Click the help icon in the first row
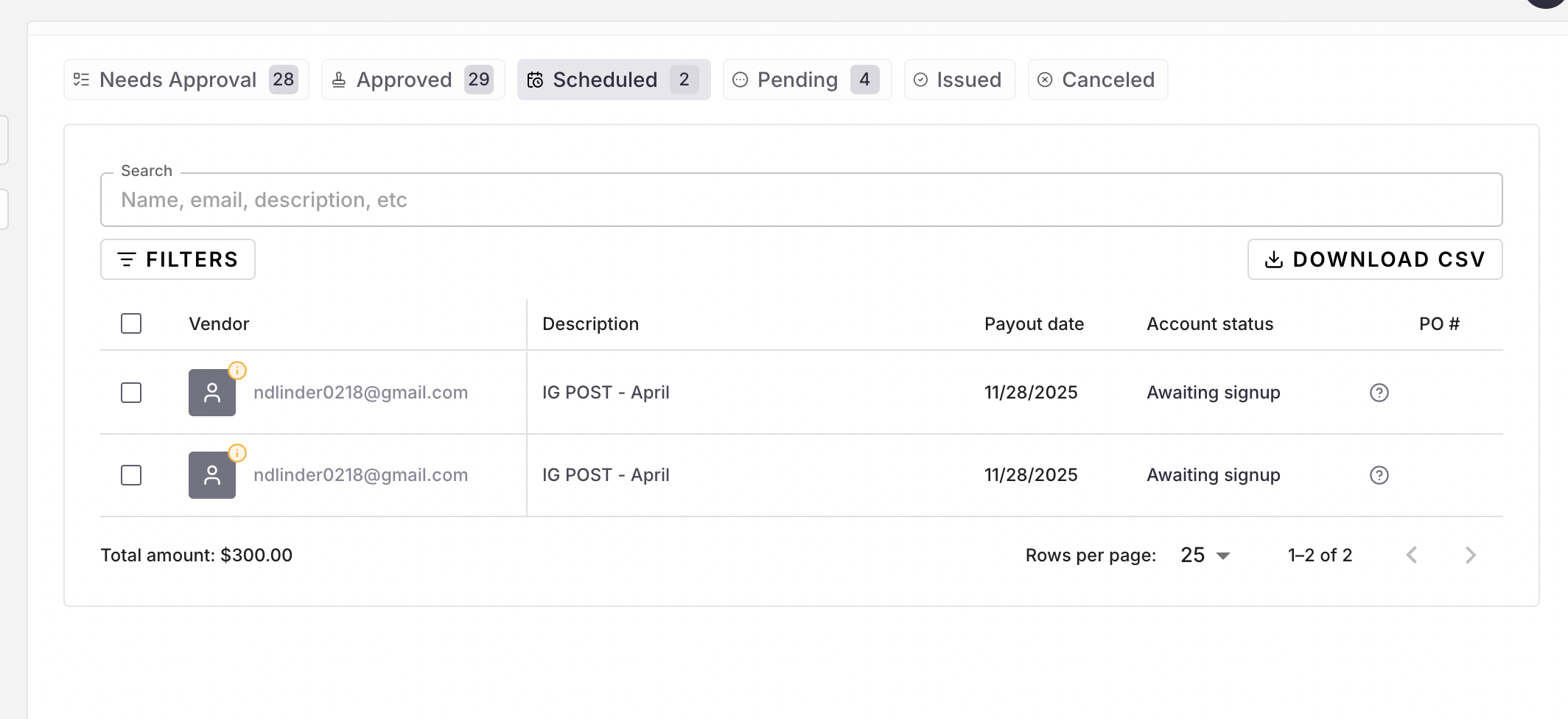This screenshot has width=1568, height=719. [x=1379, y=393]
